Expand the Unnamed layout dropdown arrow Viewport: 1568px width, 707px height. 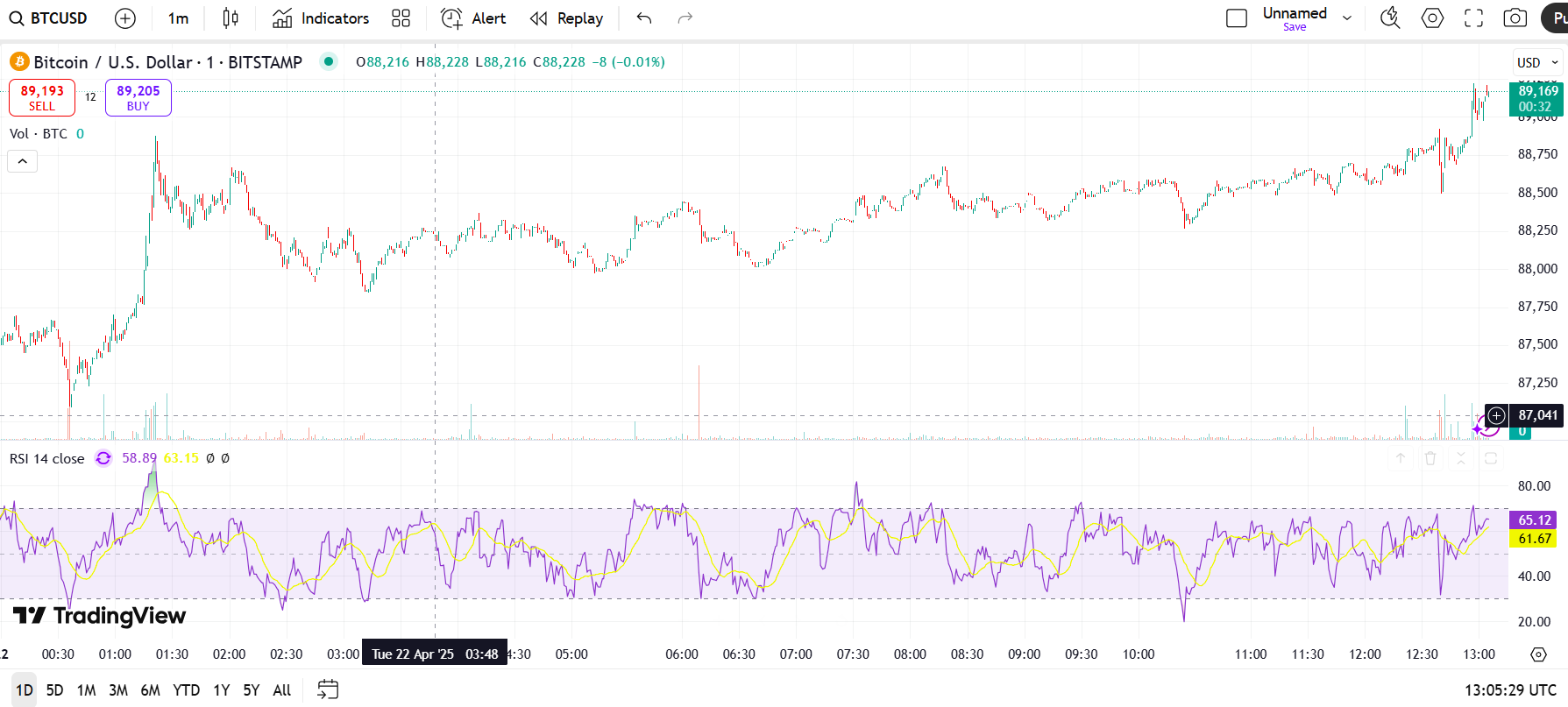(x=1347, y=18)
